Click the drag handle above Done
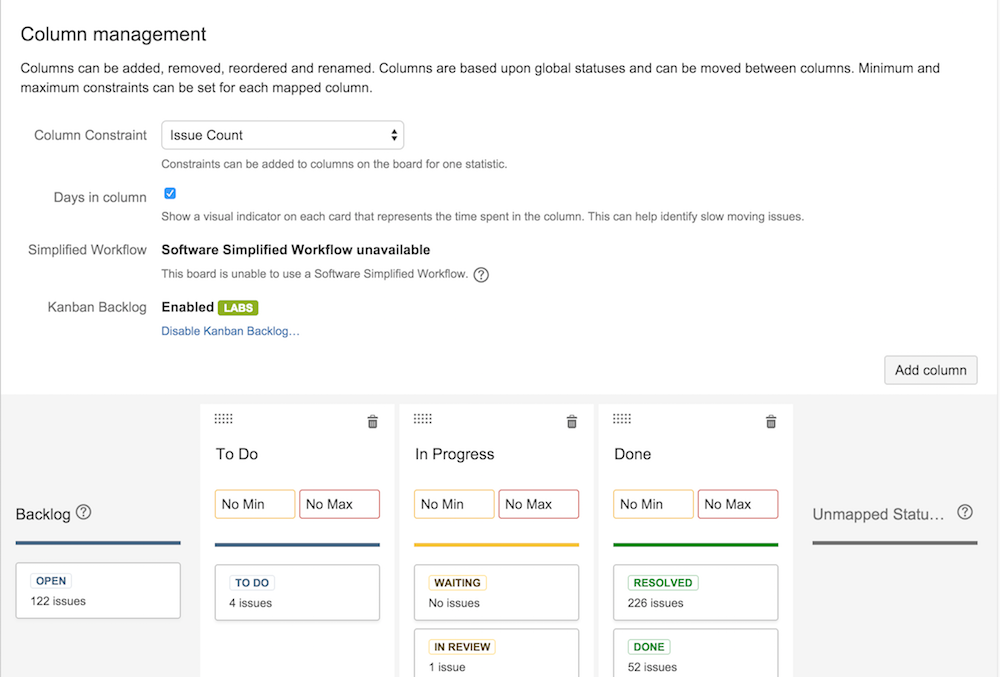Image resolution: width=1000 pixels, height=677 pixels. [622, 419]
